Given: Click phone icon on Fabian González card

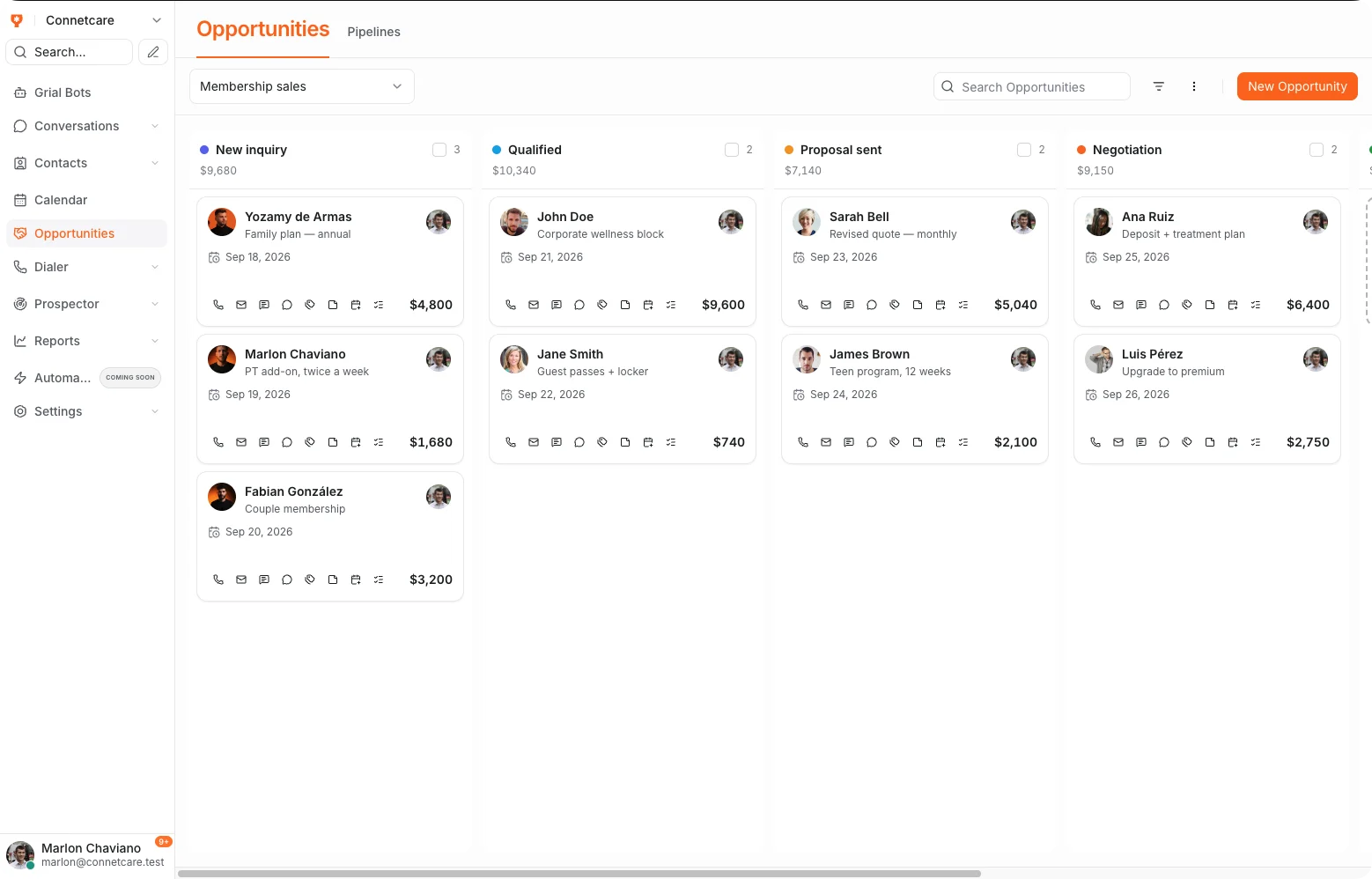Looking at the screenshot, I should [218, 580].
